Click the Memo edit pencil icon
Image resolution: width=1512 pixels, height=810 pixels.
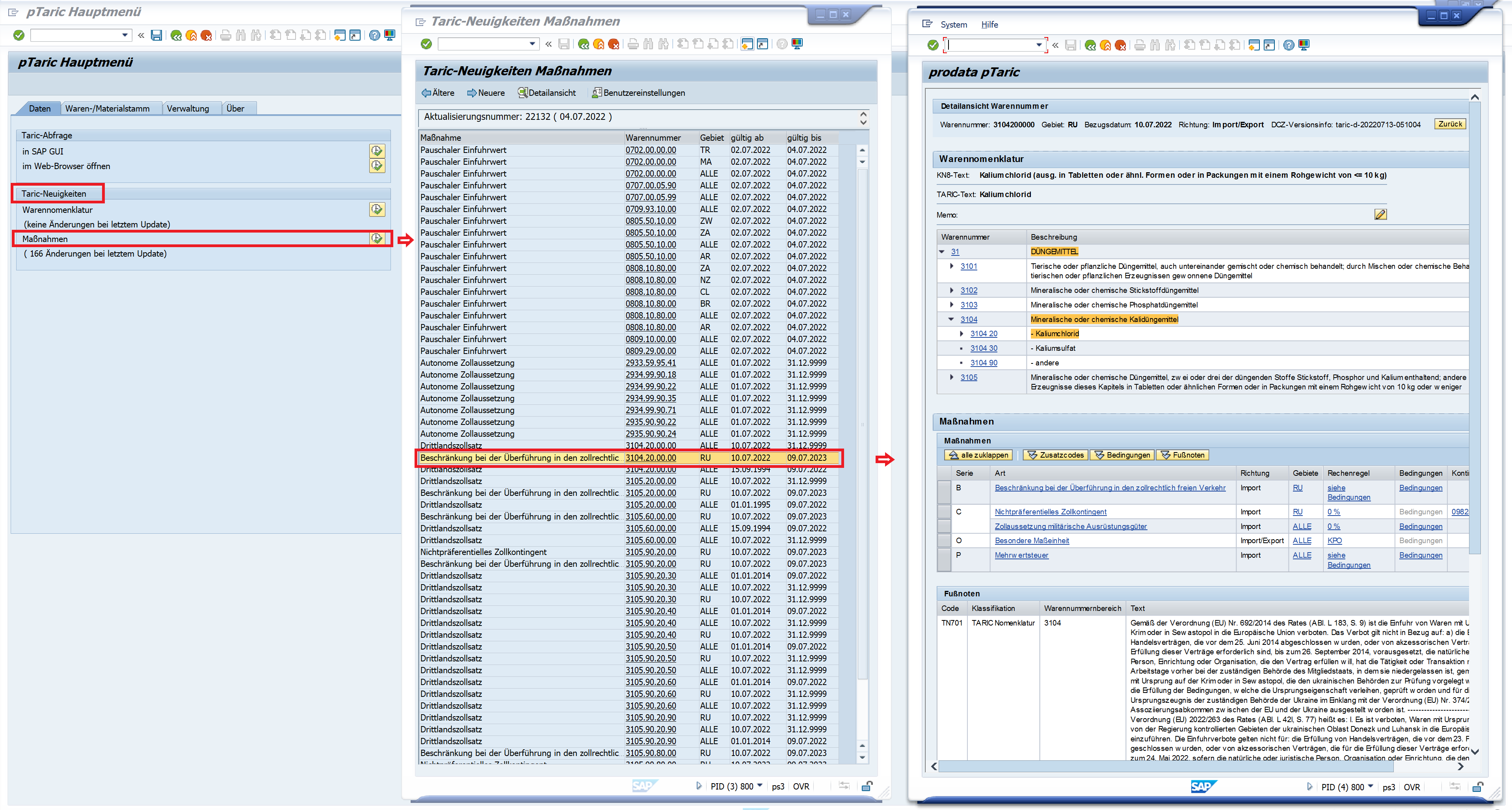(1380, 215)
